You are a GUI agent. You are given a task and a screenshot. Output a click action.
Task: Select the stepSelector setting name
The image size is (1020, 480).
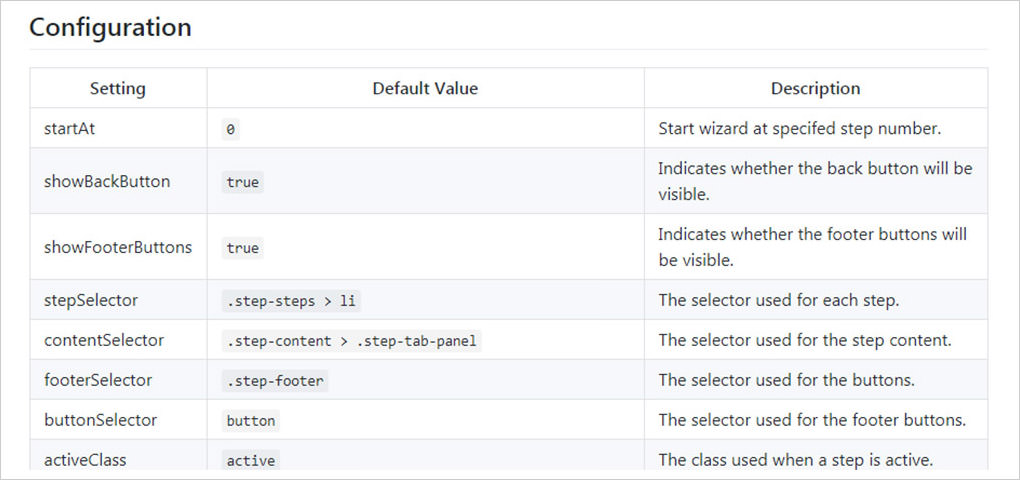click(91, 300)
